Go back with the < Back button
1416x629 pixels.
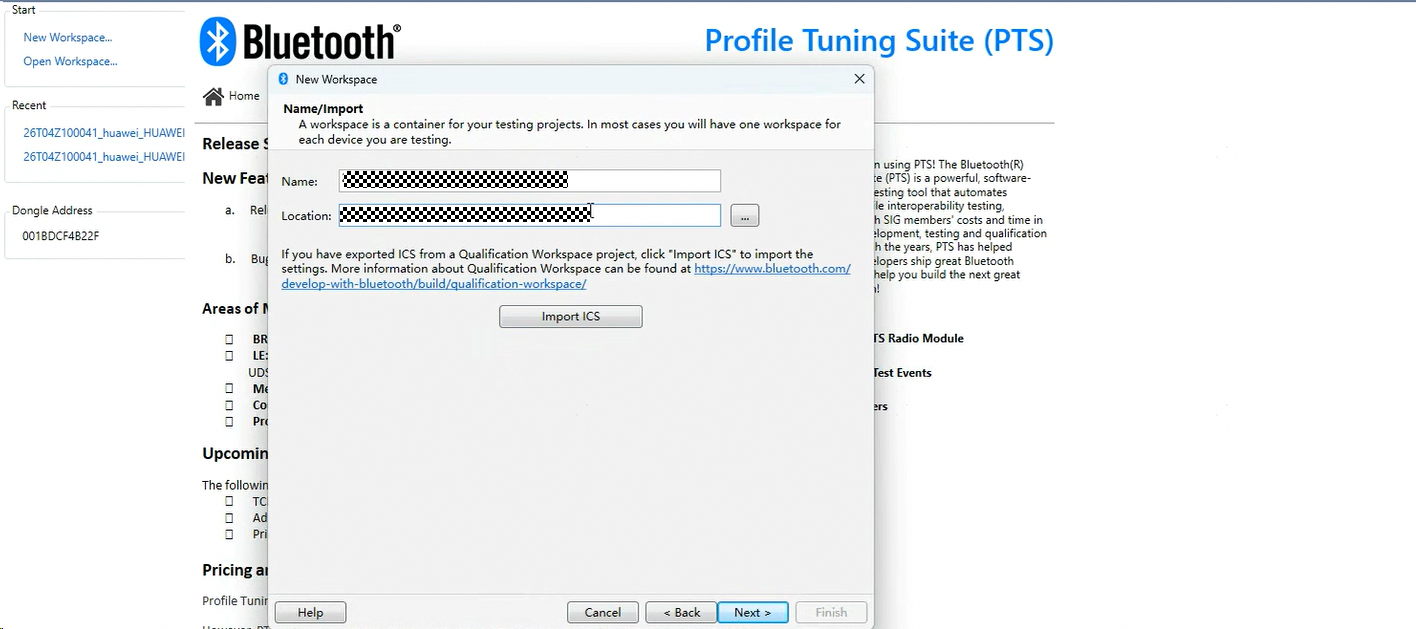pos(680,612)
